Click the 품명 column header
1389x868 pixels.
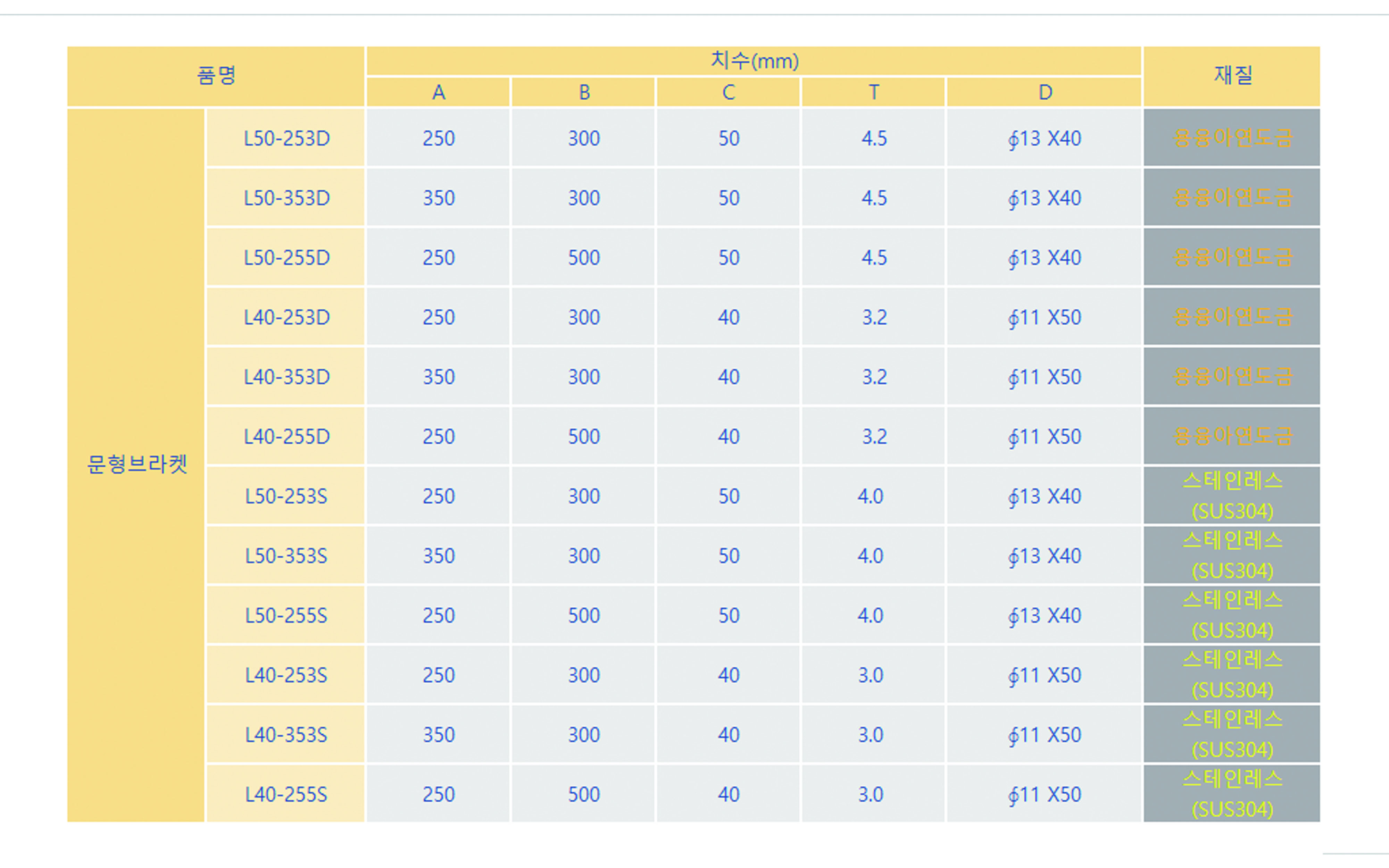[x=216, y=76]
